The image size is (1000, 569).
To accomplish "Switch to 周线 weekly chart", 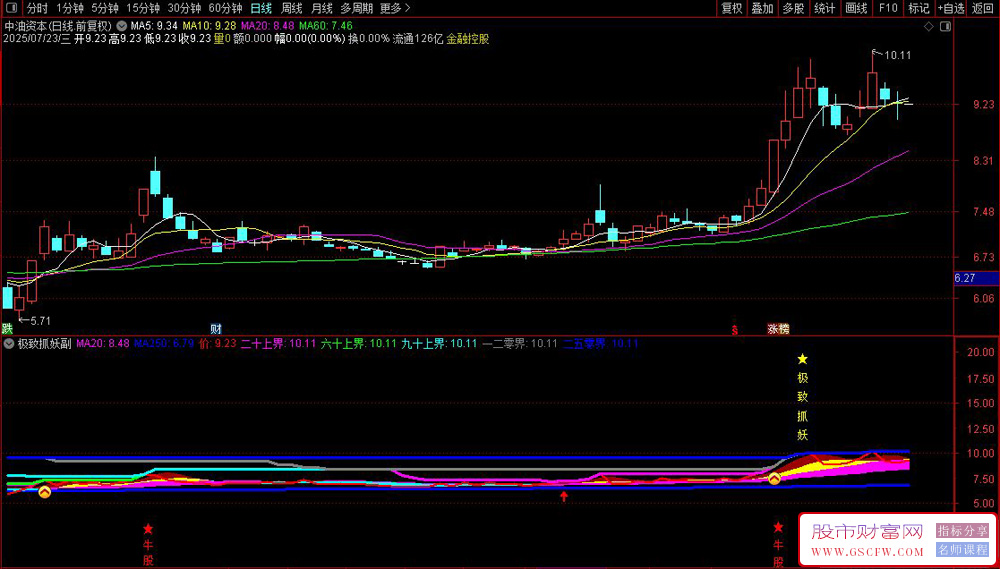I will pos(291,9).
